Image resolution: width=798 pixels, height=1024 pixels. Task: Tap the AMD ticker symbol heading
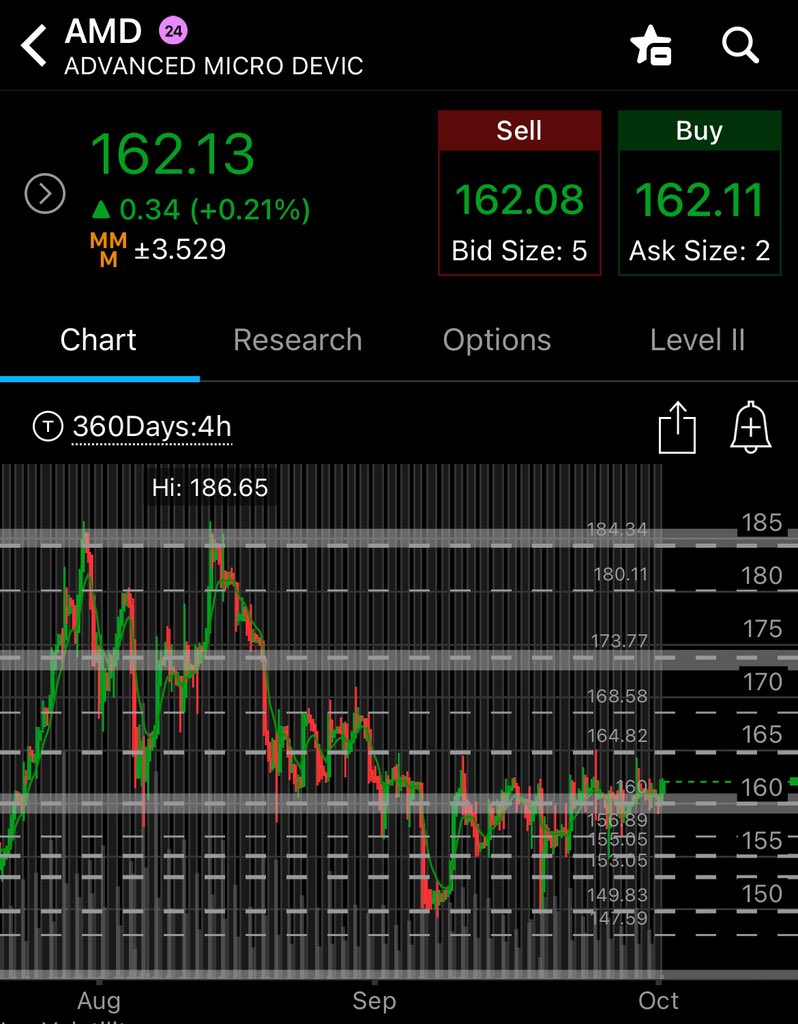pyautogui.click(x=103, y=31)
